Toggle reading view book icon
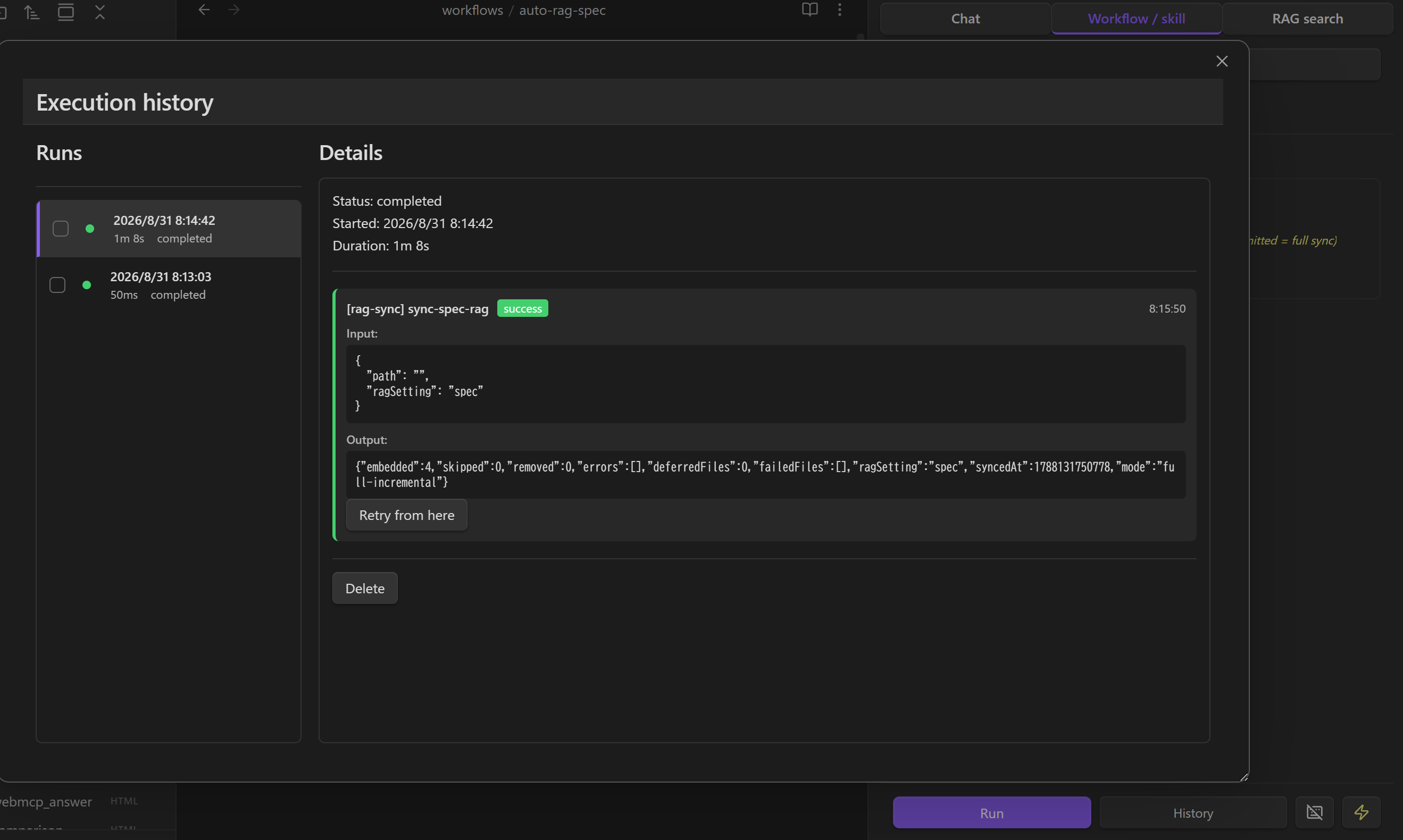The image size is (1403, 840). pyautogui.click(x=809, y=10)
